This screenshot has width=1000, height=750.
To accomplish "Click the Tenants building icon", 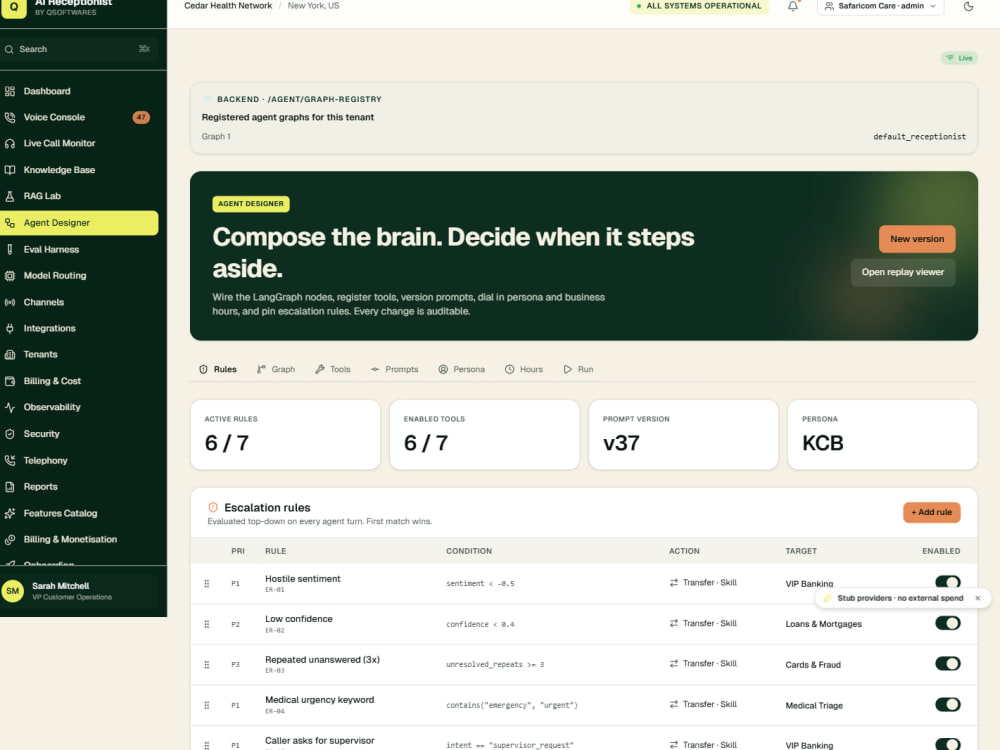I will (10, 355).
